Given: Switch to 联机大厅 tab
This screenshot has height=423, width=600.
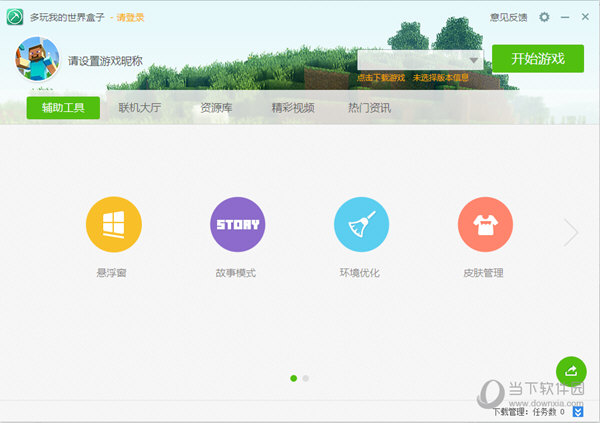Looking at the screenshot, I should (140, 108).
